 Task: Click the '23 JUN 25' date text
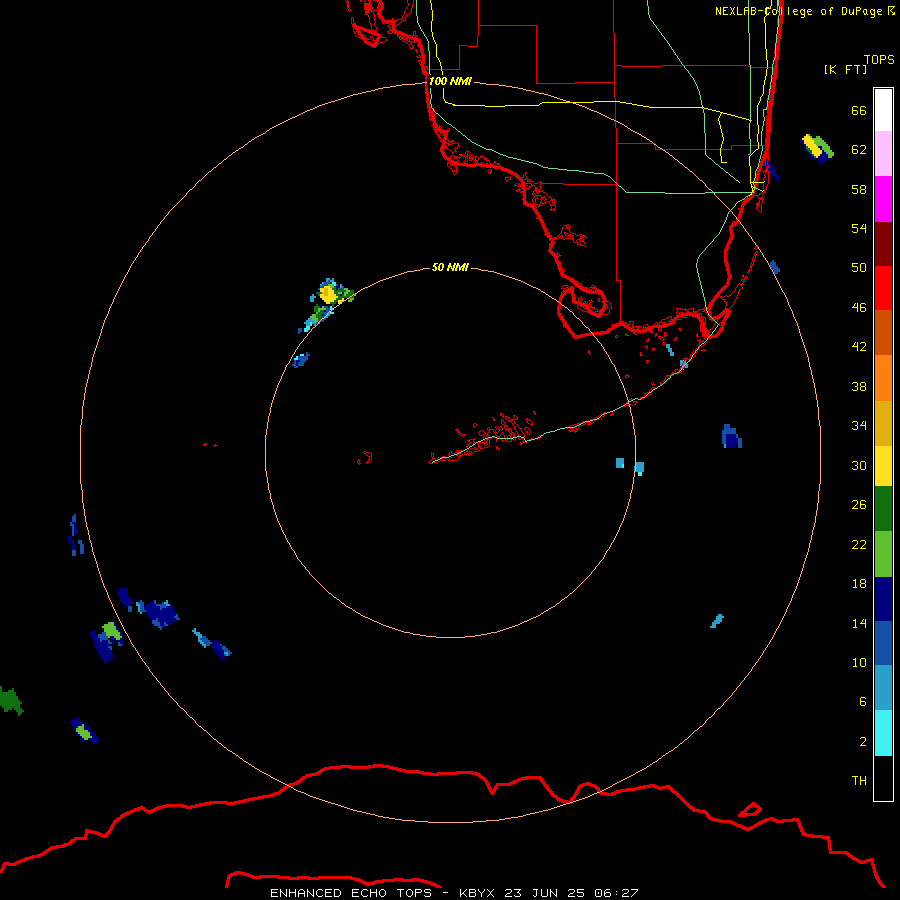tap(544, 893)
